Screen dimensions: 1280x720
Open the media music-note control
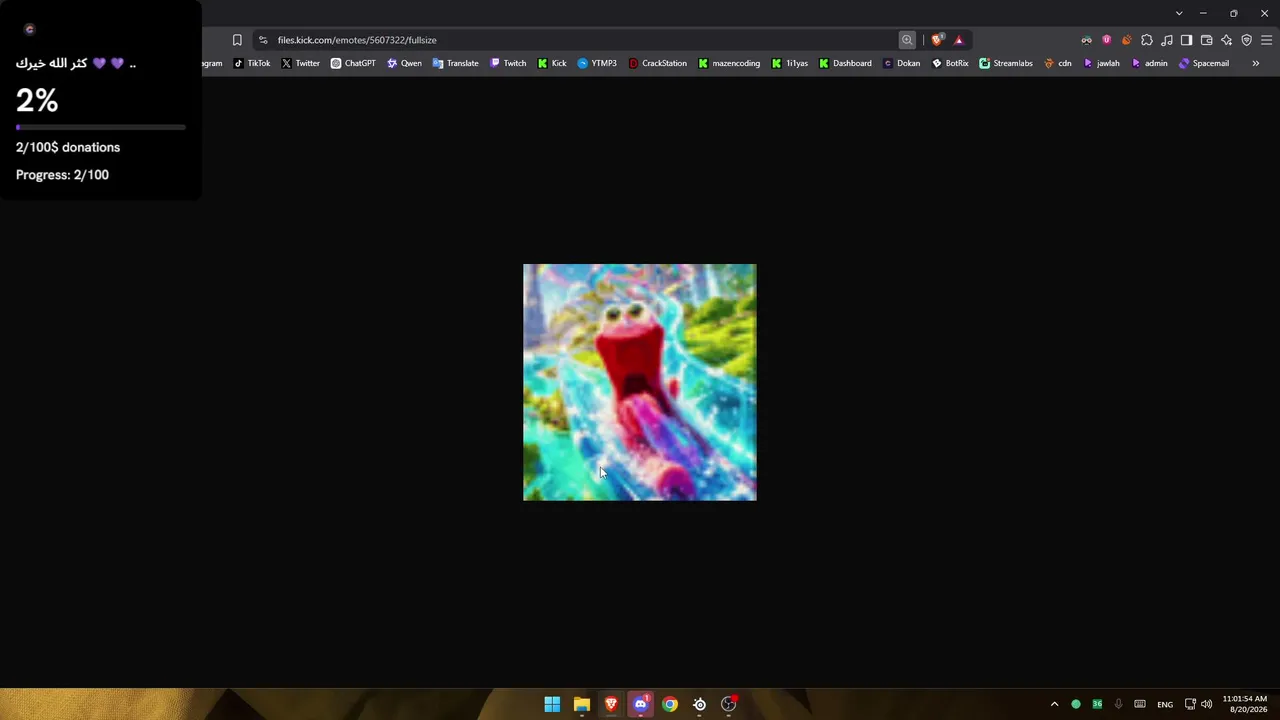(x=1167, y=40)
